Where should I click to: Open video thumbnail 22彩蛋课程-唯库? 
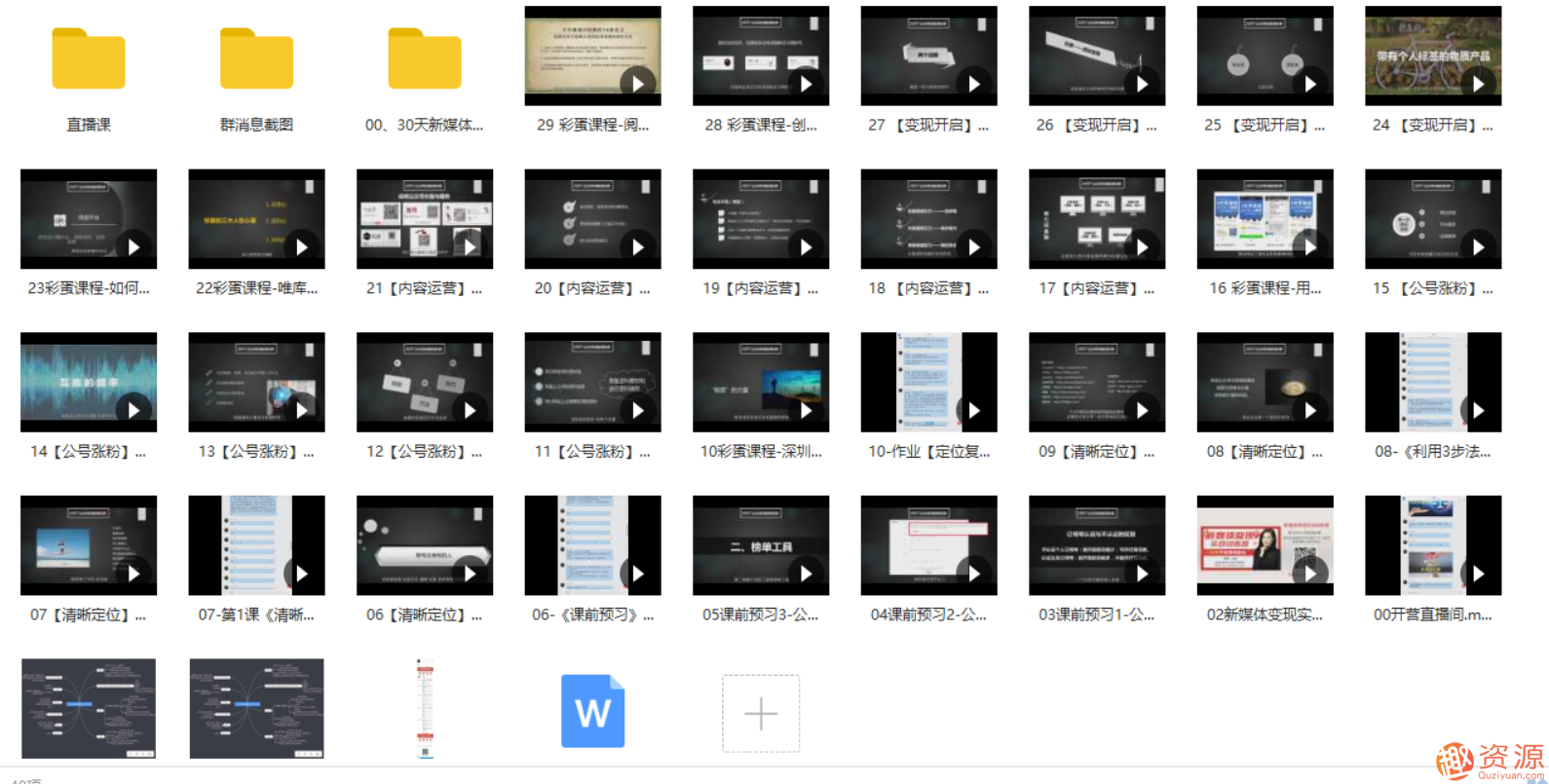point(256,219)
